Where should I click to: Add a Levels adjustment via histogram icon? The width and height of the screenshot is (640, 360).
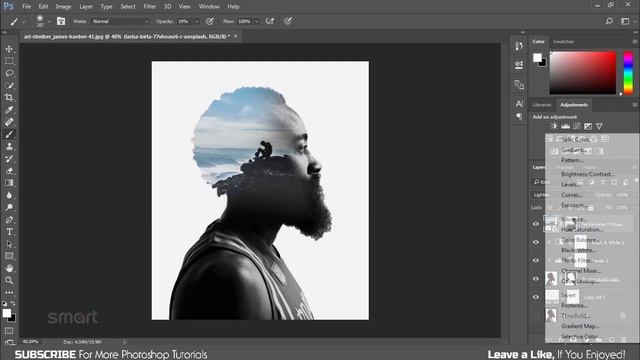tap(565, 126)
